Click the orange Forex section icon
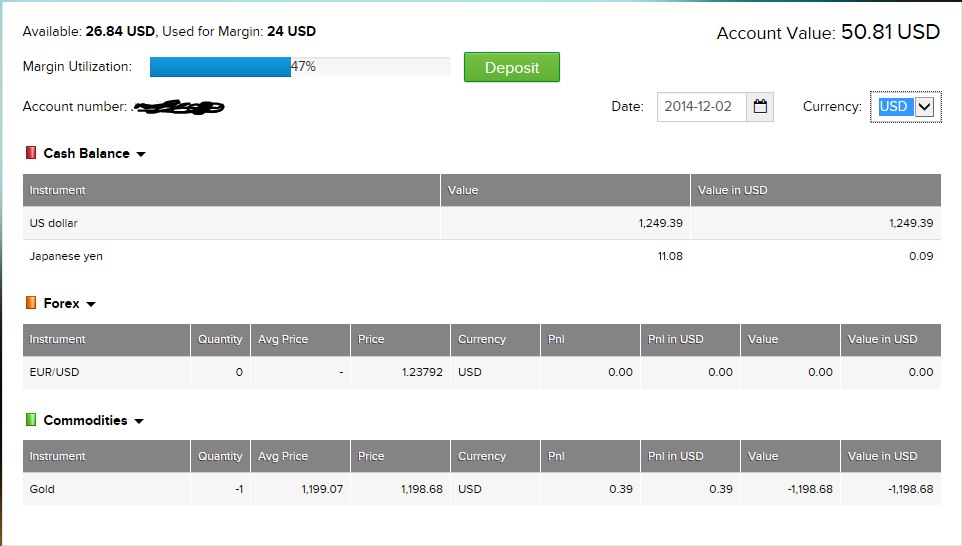 point(31,303)
